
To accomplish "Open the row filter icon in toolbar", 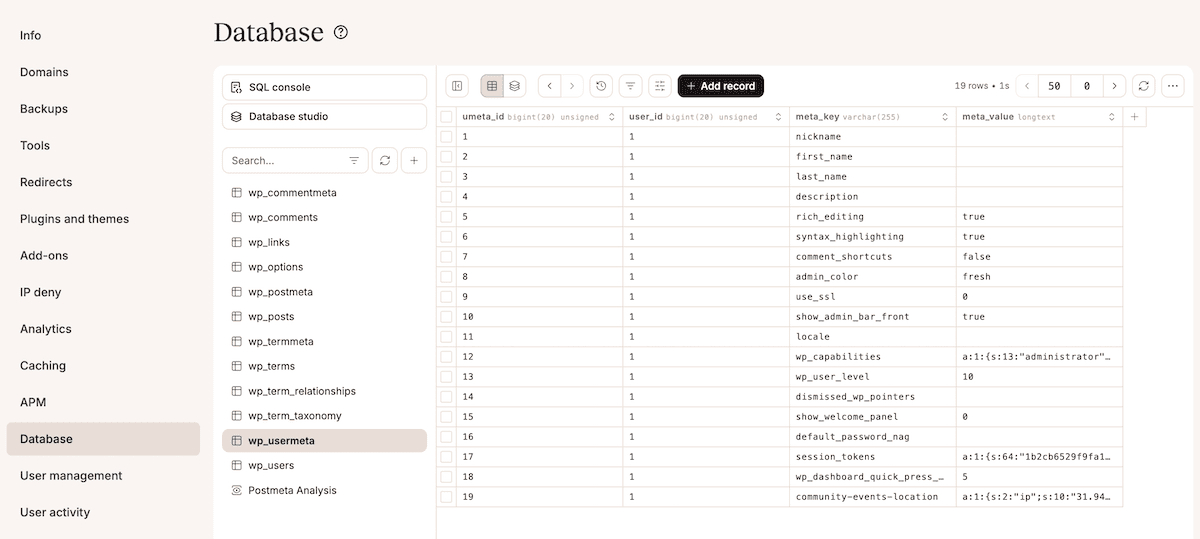I will click(630, 86).
